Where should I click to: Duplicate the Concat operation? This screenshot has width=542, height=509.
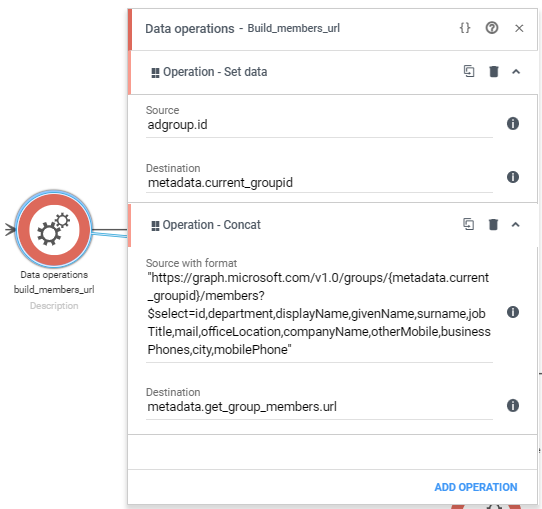click(468, 225)
